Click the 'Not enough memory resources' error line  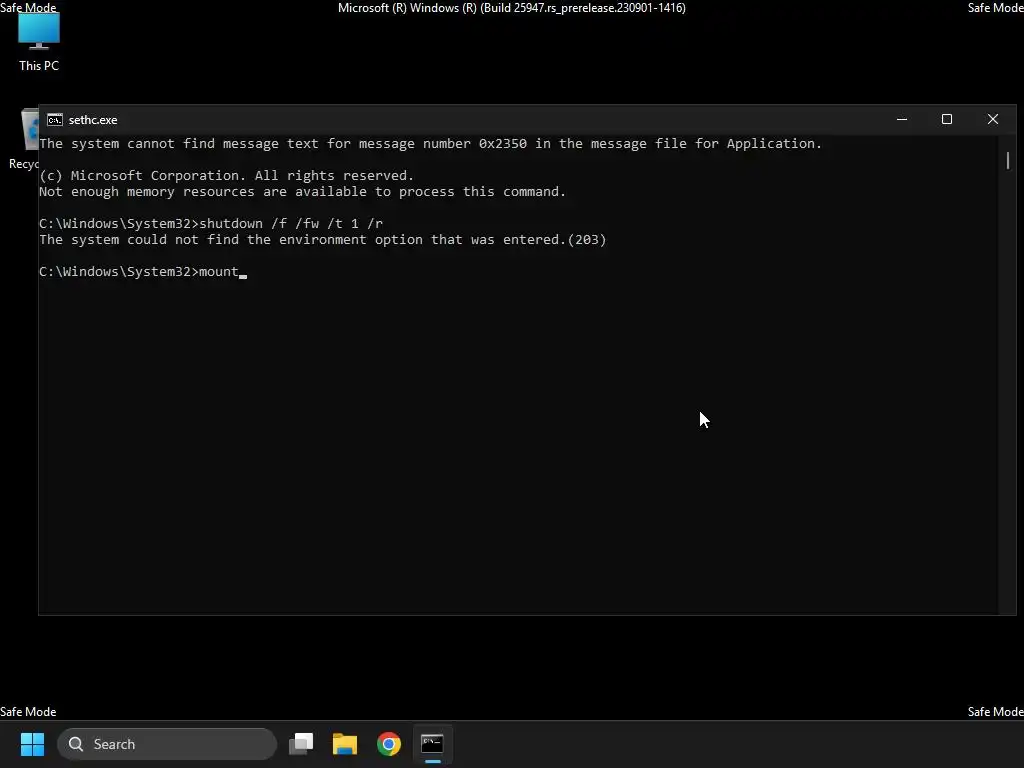click(302, 191)
